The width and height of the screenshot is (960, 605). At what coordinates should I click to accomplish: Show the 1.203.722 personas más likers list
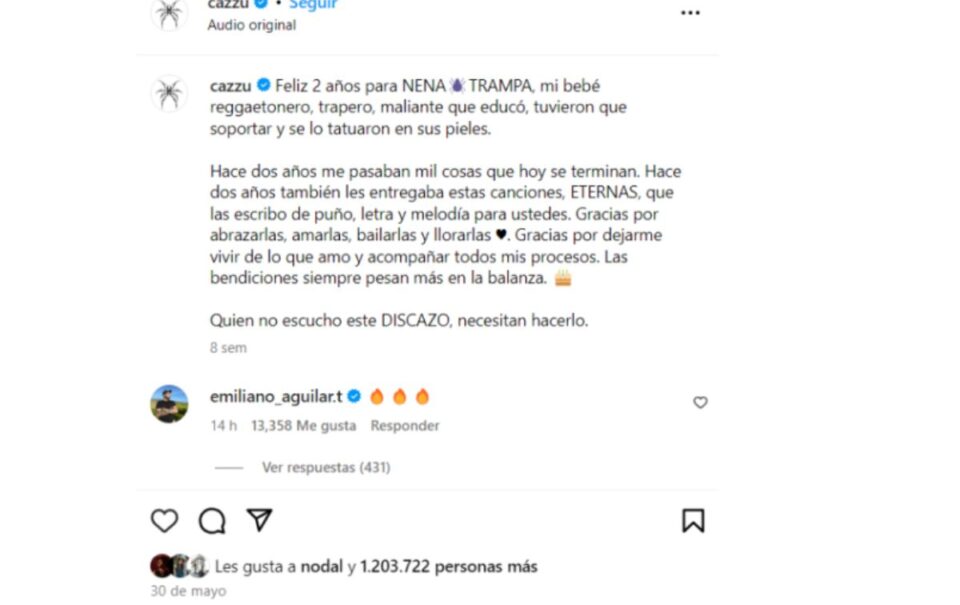pos(448,566)
